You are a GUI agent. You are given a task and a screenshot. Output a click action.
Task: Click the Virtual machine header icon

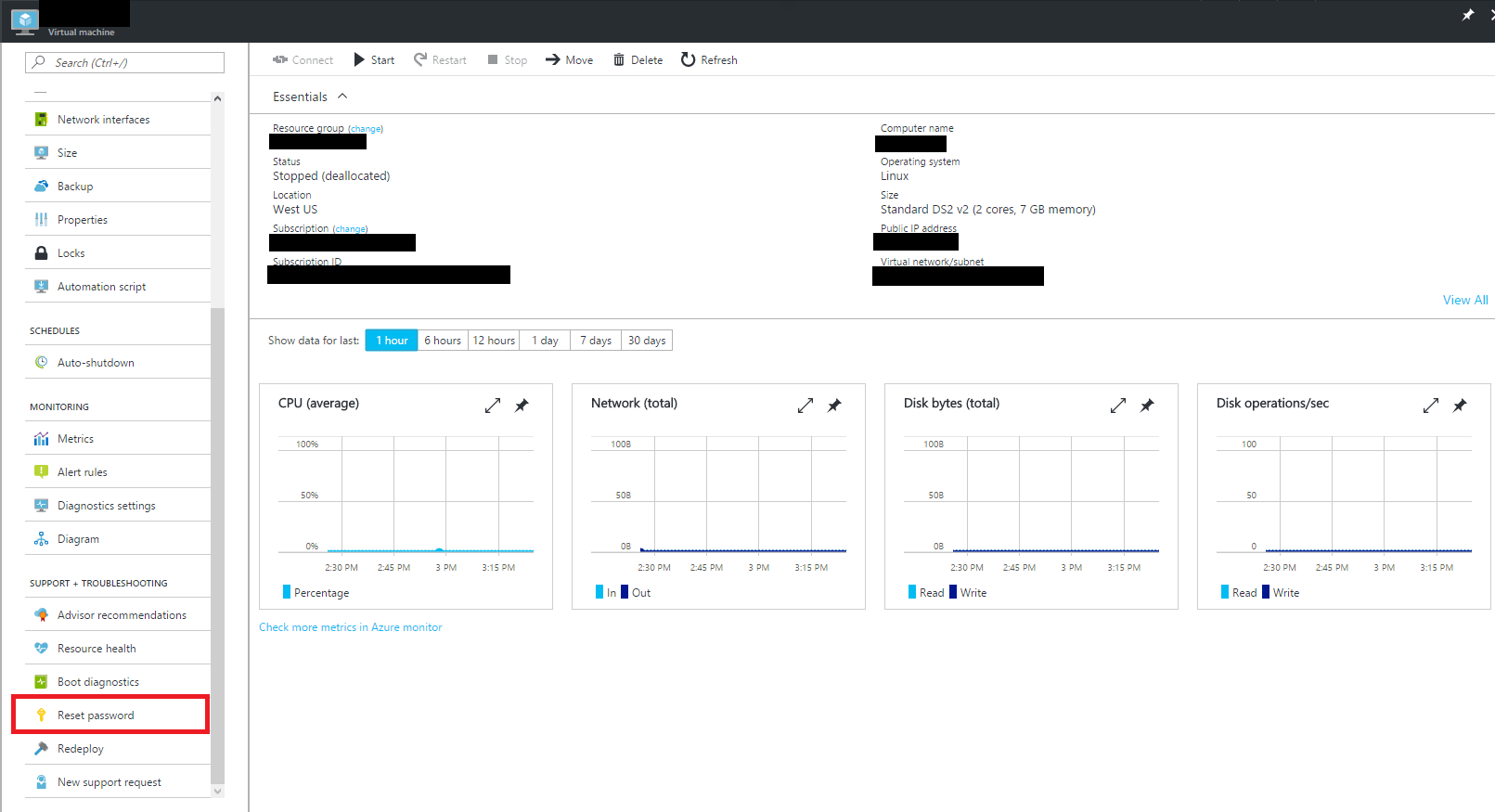[25, 20]
